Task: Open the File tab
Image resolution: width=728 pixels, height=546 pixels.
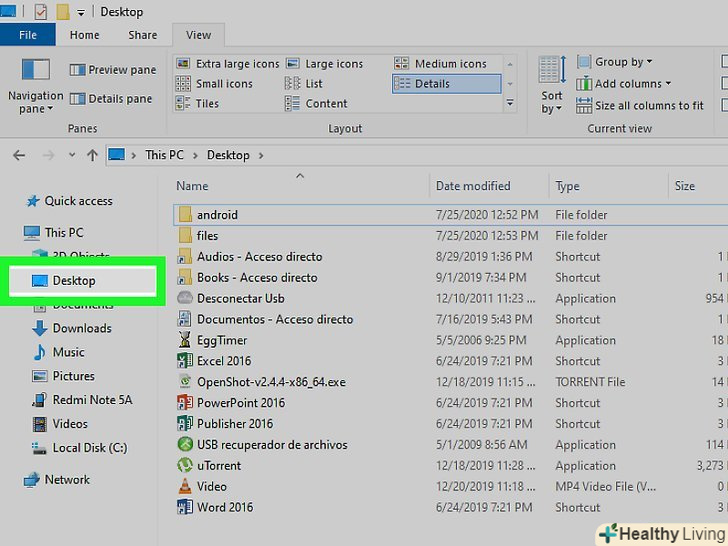Action: click(28, 35)
